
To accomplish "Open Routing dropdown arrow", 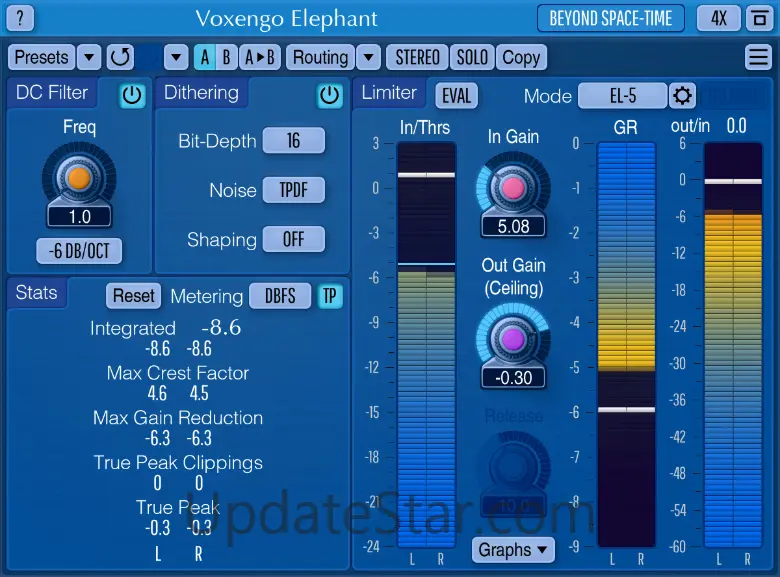I will [x=369, y=57].
